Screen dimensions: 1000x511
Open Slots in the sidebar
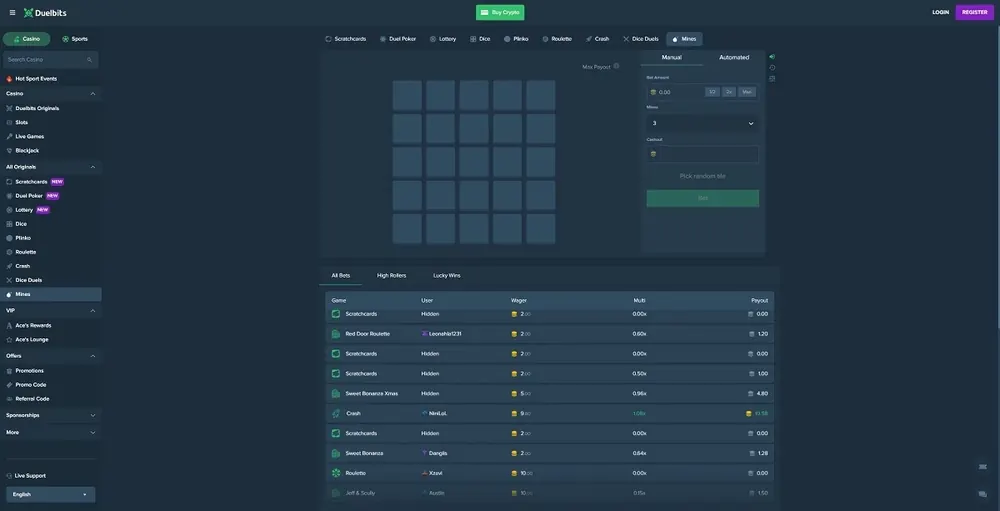[x=22, y=122]
